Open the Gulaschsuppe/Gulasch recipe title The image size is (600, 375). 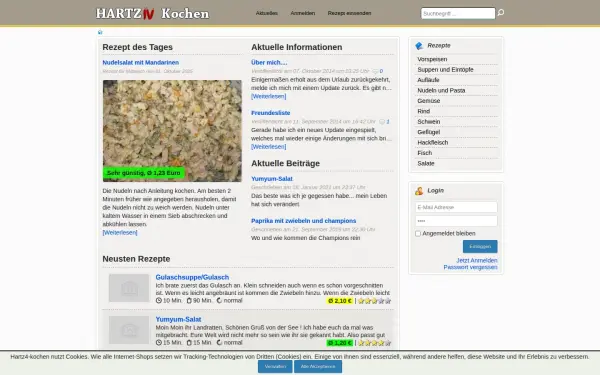tap(192, 277)
